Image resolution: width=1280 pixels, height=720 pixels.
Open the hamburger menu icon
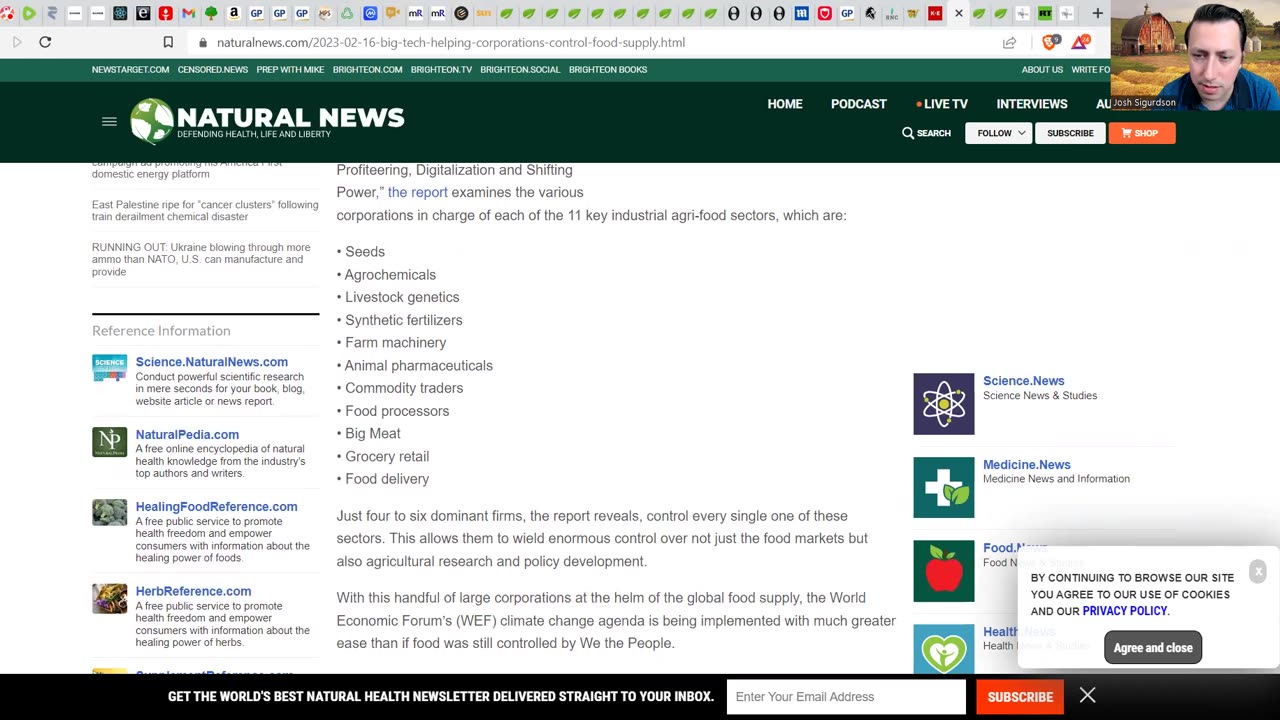pos(109,121)
